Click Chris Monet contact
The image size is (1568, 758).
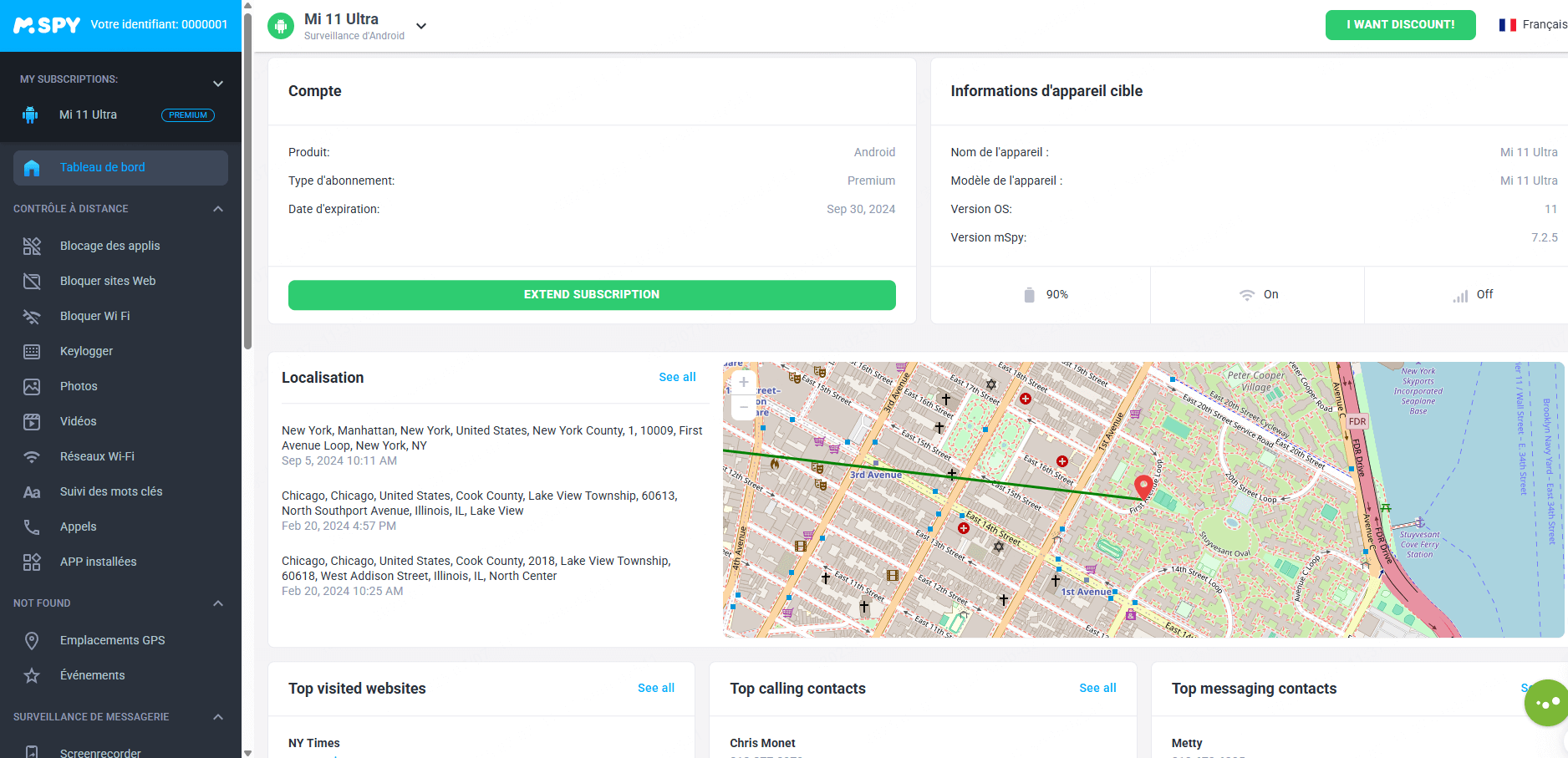coord(762,743)
